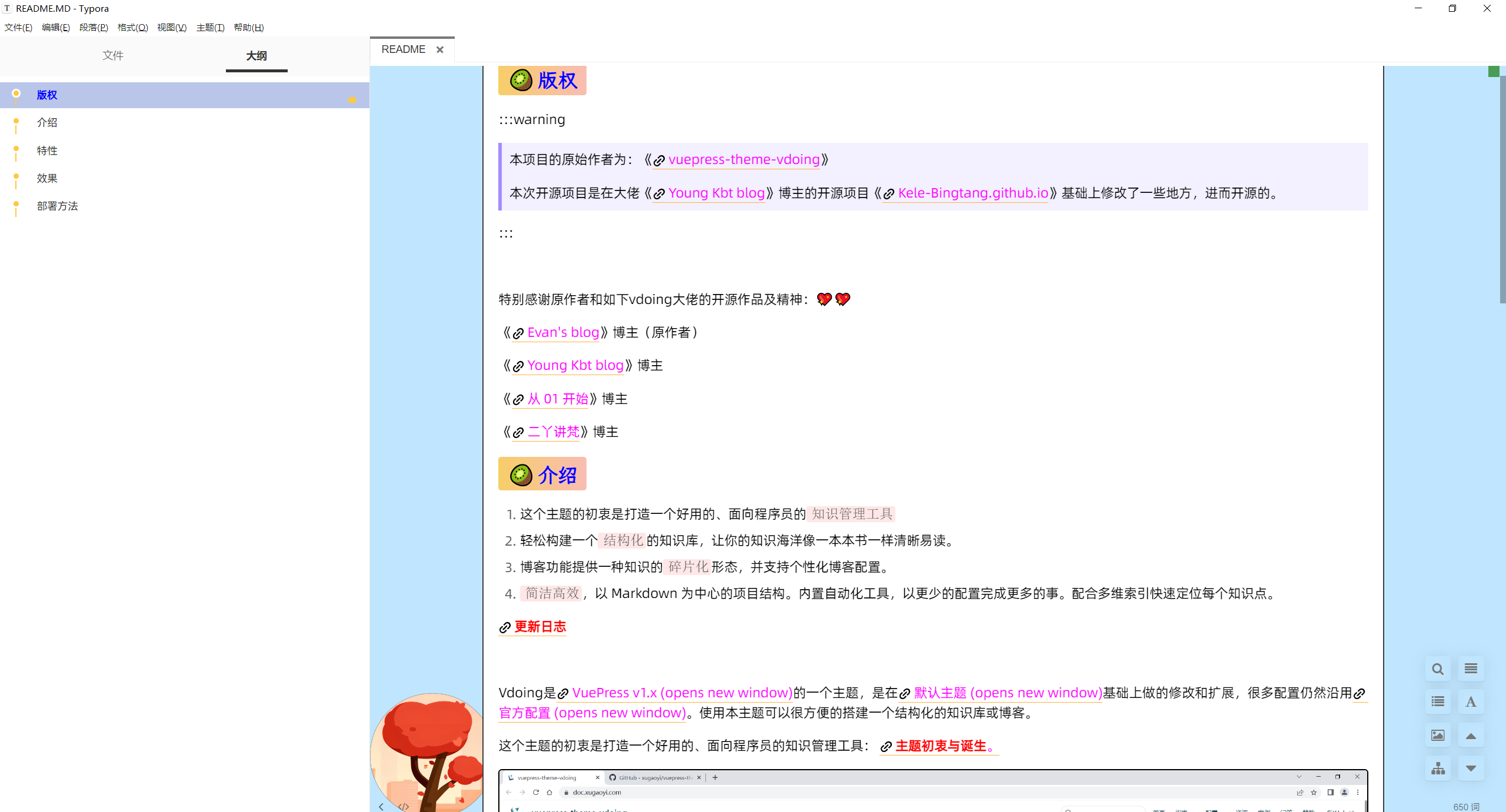Image resolution: width=1506 pixels, height=812 pixels.
Task: Toggle source code mode icon
Action: [404, 806]
